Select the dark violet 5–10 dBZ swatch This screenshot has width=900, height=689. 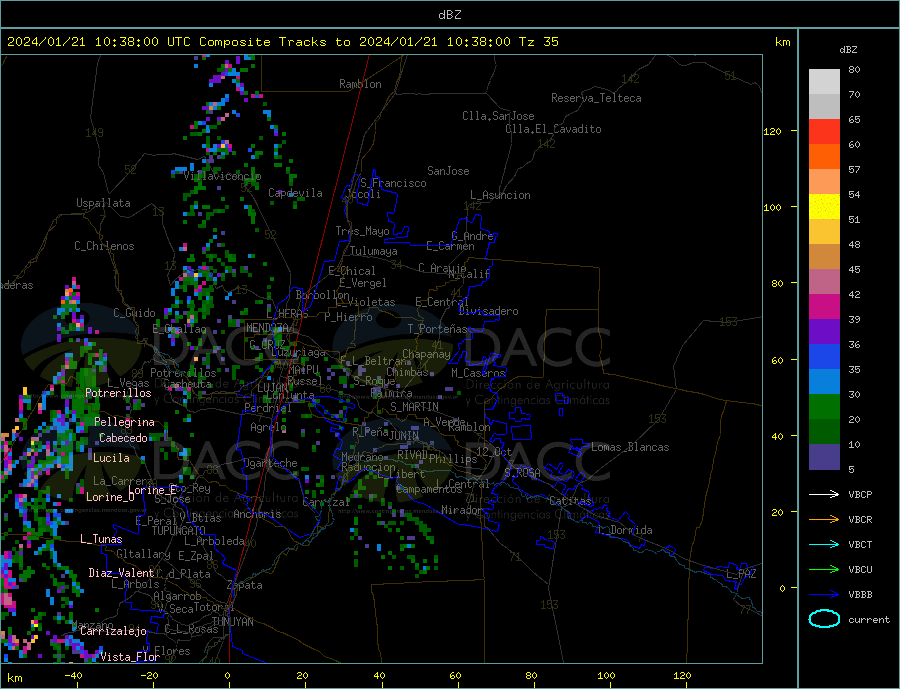824,457
